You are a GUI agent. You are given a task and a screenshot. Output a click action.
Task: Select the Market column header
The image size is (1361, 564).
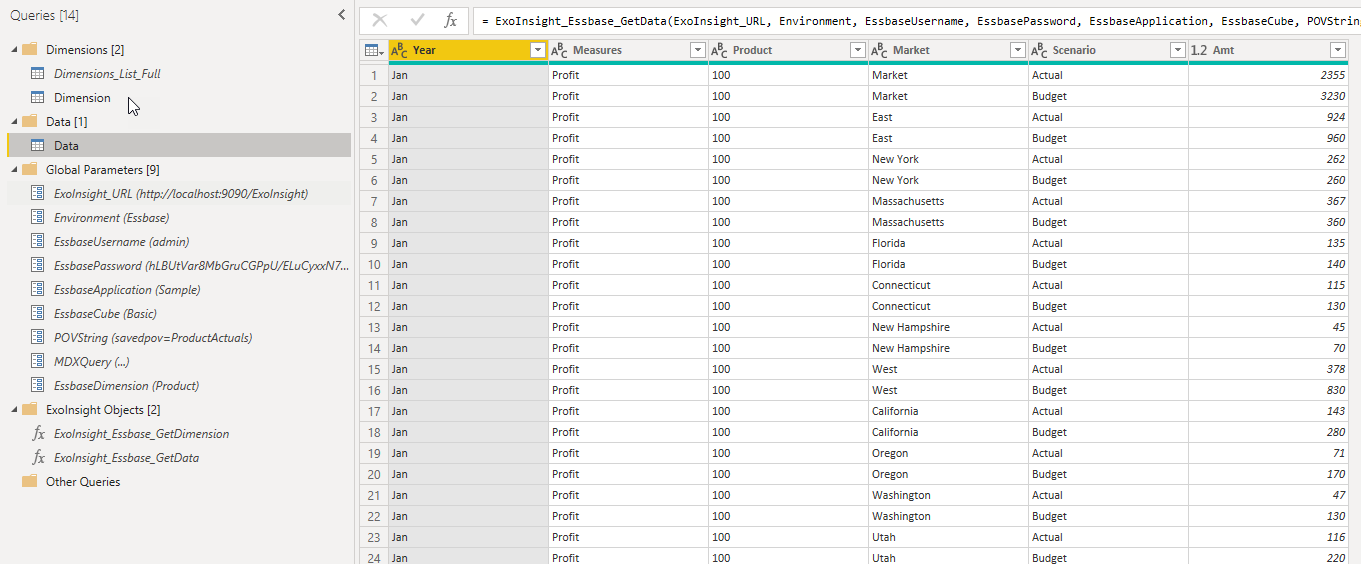pyautogui.click(x=948, y=50)
